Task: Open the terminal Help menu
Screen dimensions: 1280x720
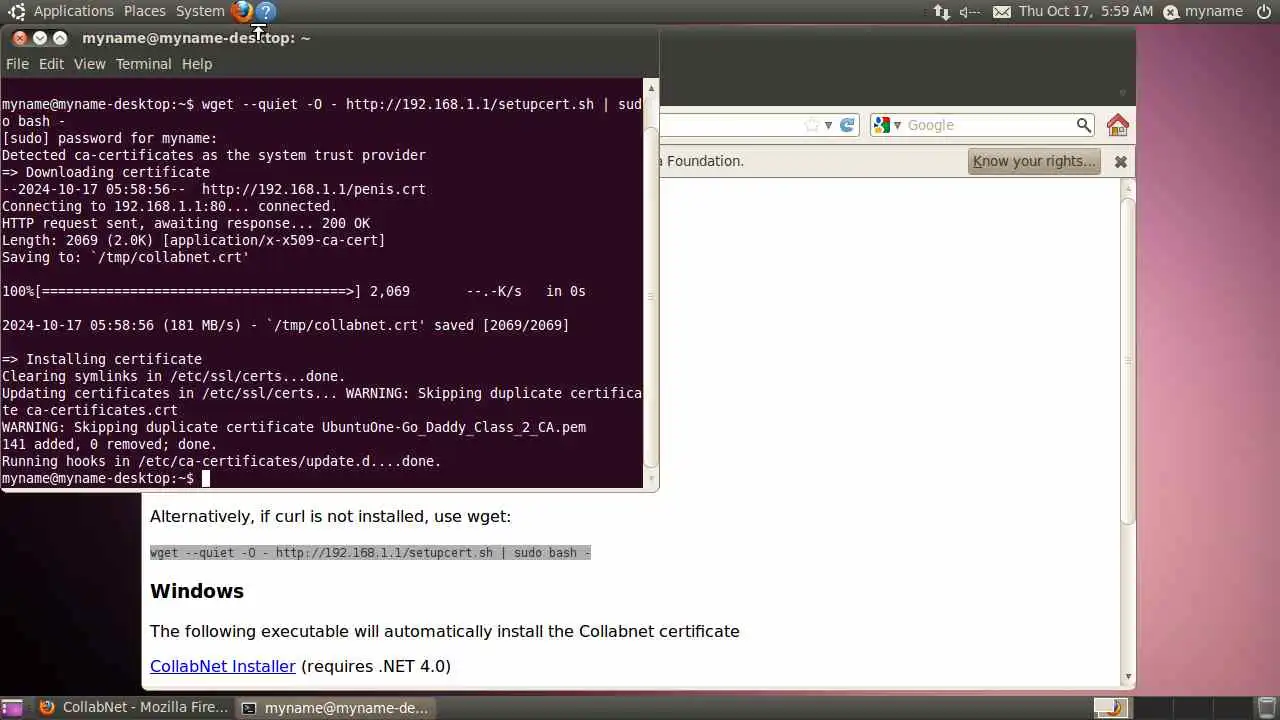Action: (197, 64)
